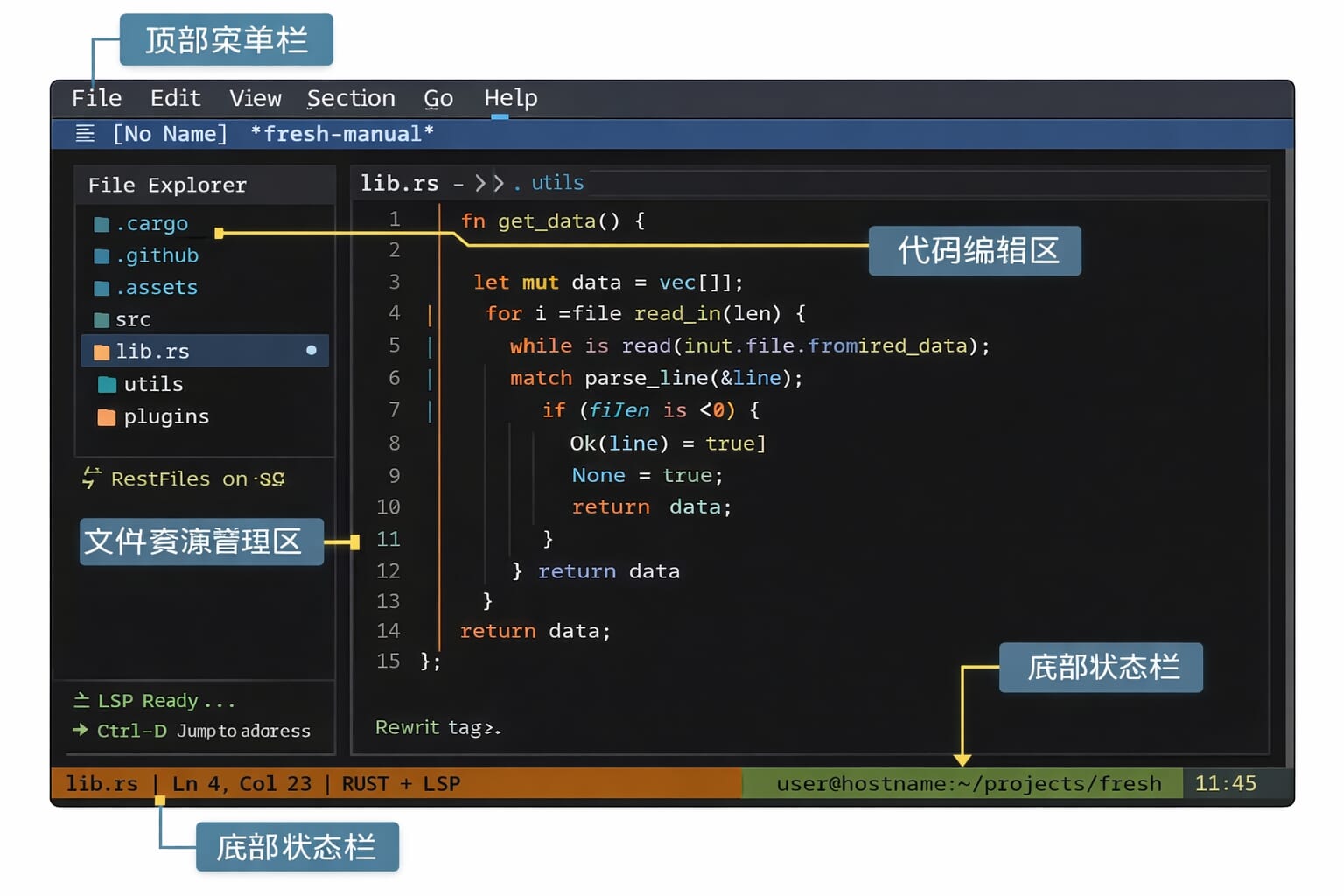Image resolution: width=1344 pixels, height=896 pixels.
Task: Click the user@hostname:~/projects/fresh path
Action: 969,783
